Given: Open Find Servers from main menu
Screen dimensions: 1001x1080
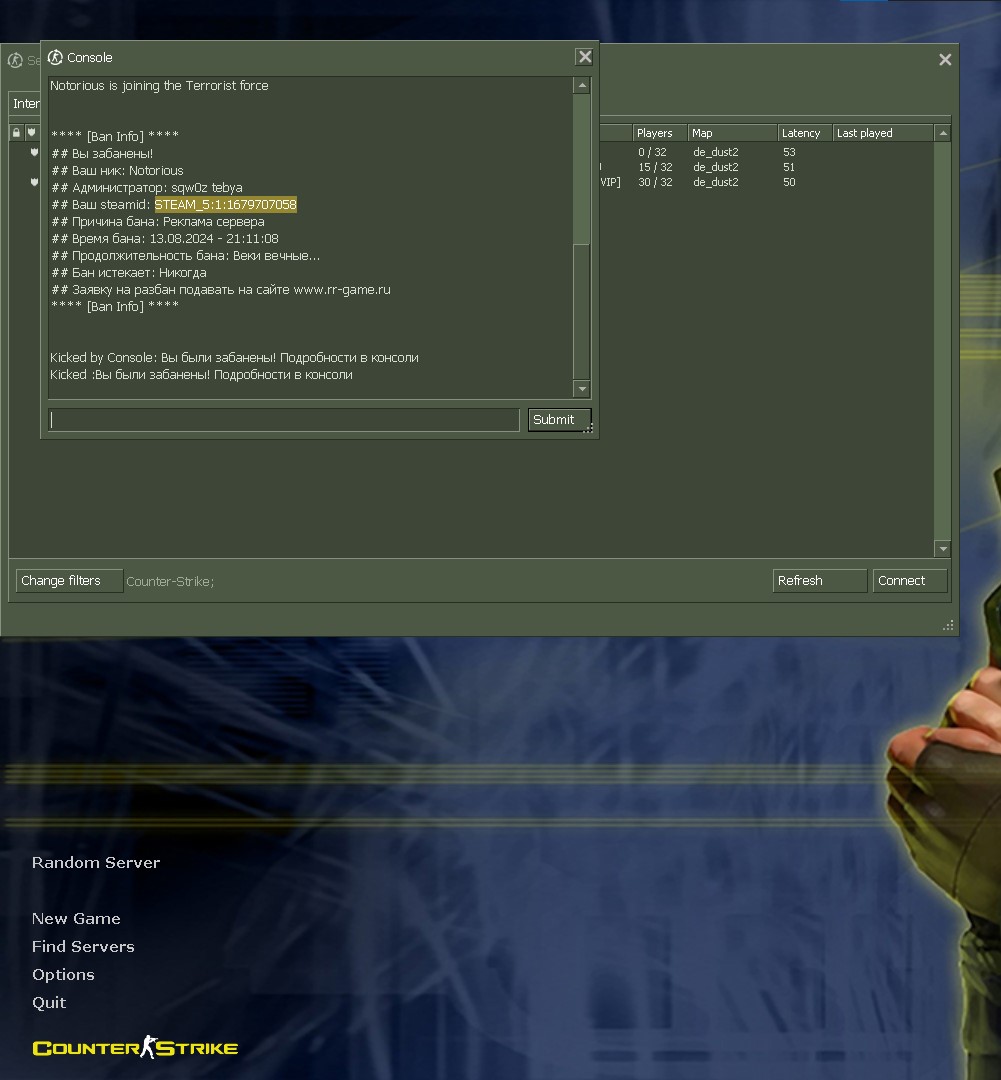Looking at the screenshot, I should pyautogui.click(x=83, y=946).
